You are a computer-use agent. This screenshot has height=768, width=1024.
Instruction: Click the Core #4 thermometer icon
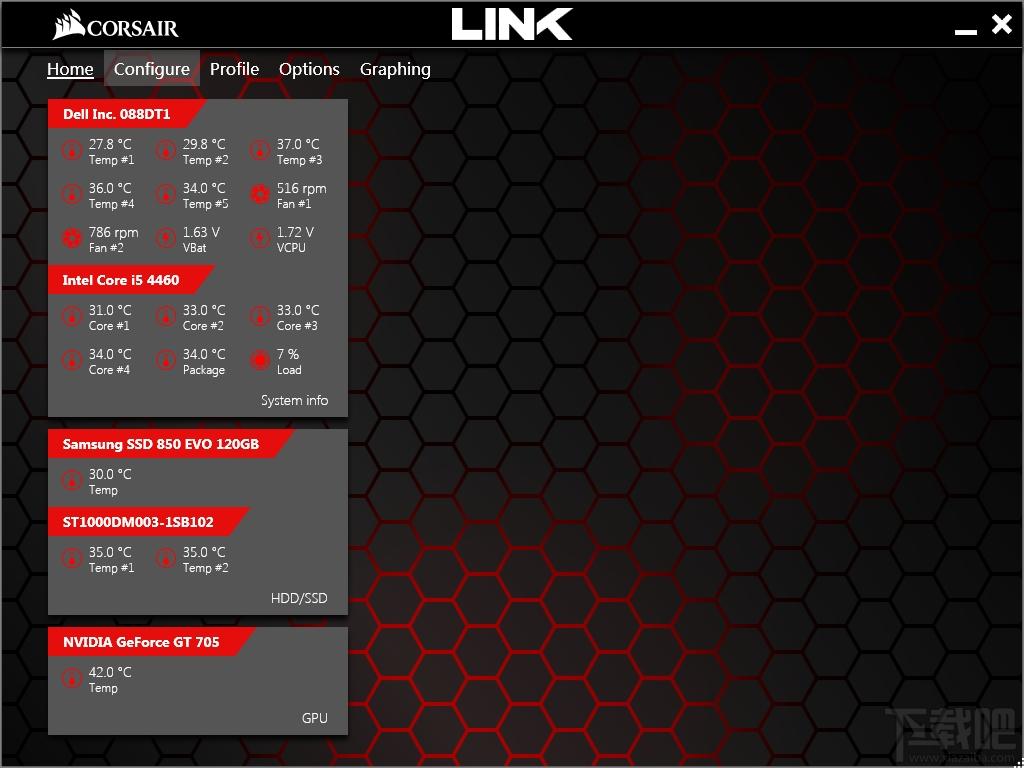[x=72, y=360]
